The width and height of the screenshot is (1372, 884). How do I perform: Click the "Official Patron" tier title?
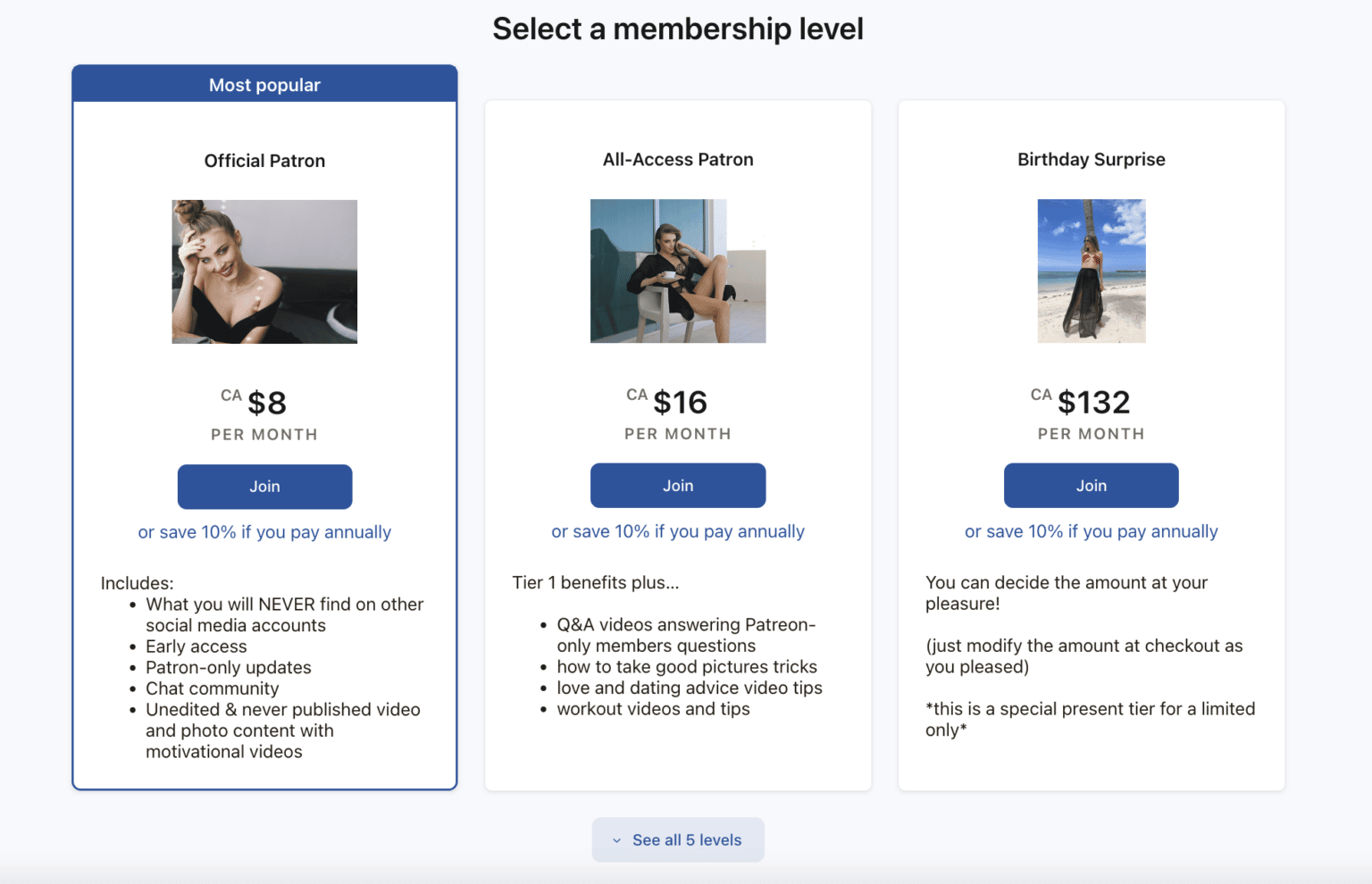(264, 160)
